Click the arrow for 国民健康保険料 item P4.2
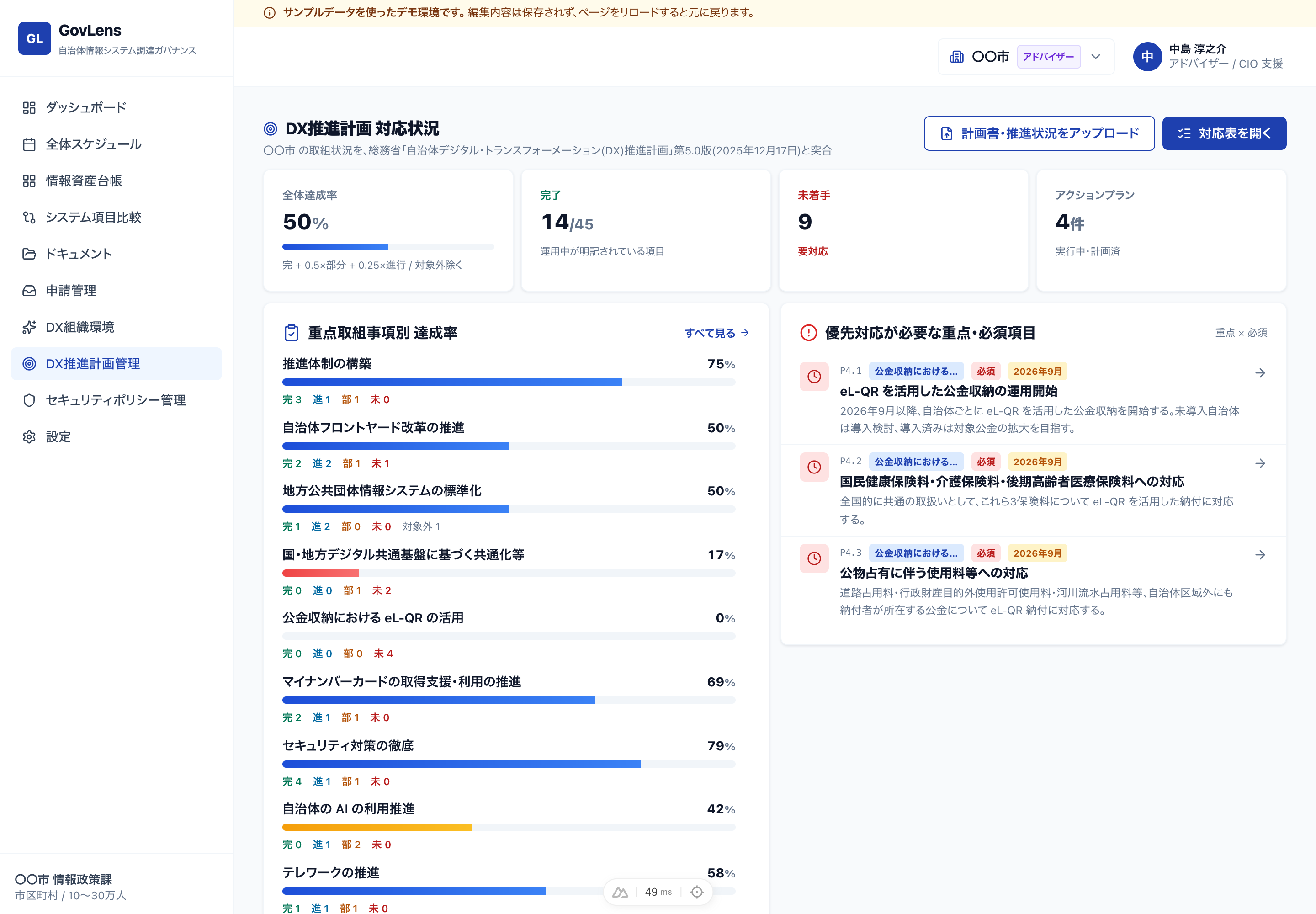 pyautogui.click(x=1260, y=463)
